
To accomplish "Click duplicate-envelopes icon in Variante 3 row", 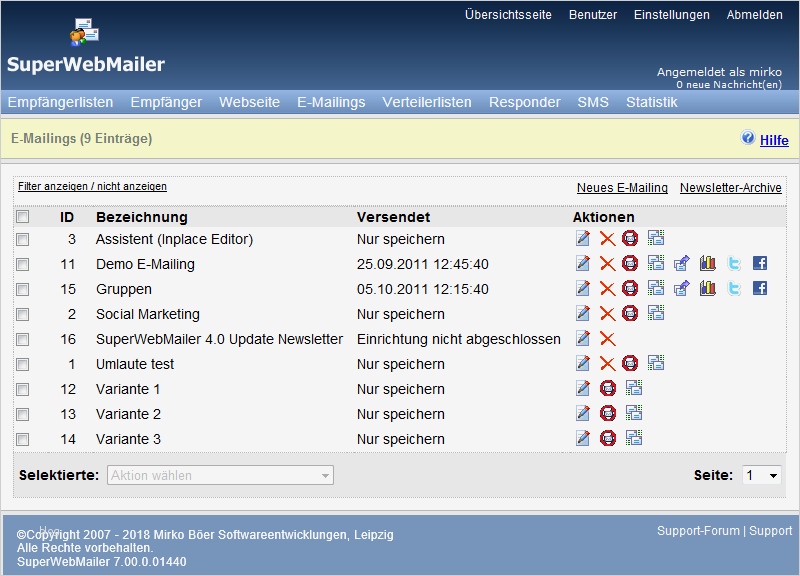I will coord(634,438).
